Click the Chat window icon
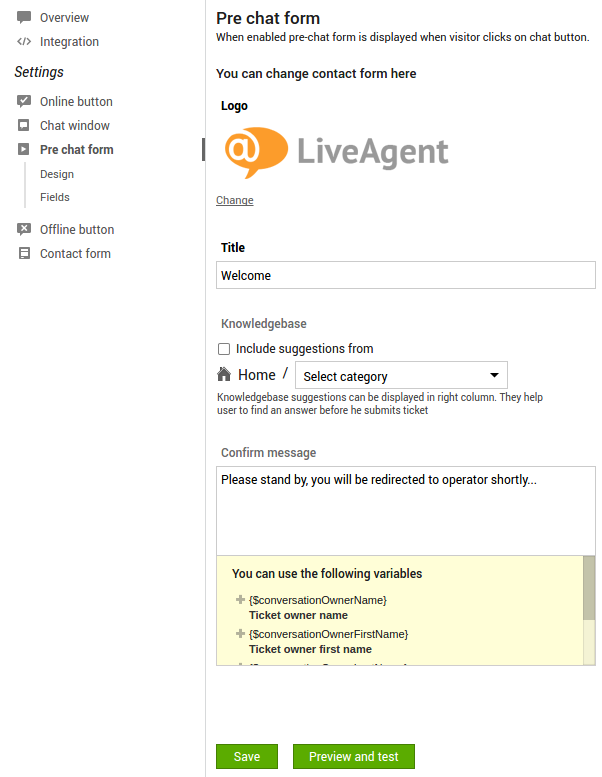 click(x=24, y=125)
